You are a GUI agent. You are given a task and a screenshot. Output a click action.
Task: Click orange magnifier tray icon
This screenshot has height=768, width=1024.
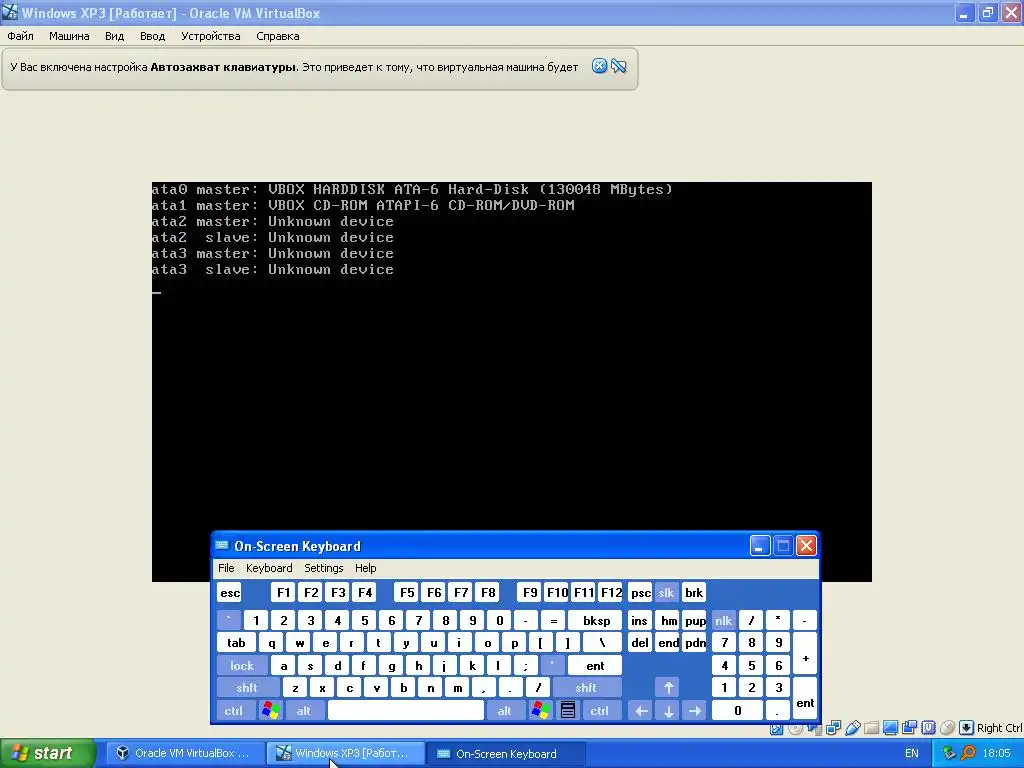coord(967,753)
